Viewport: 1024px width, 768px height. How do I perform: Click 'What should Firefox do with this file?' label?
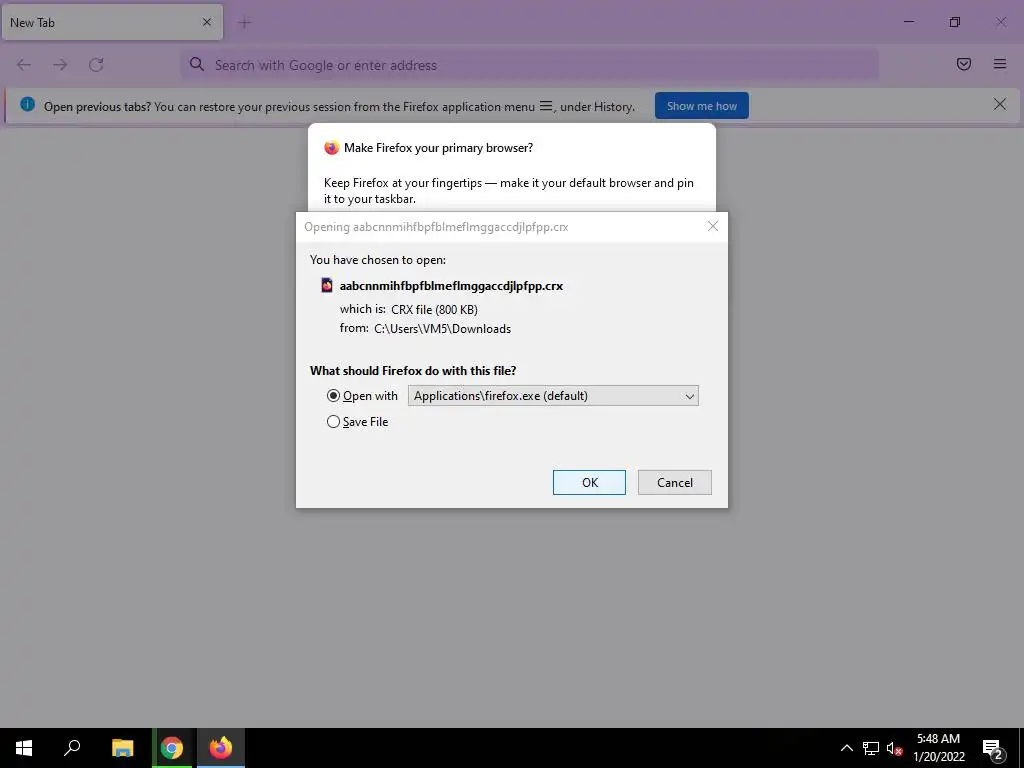click(x=413, y=371)
